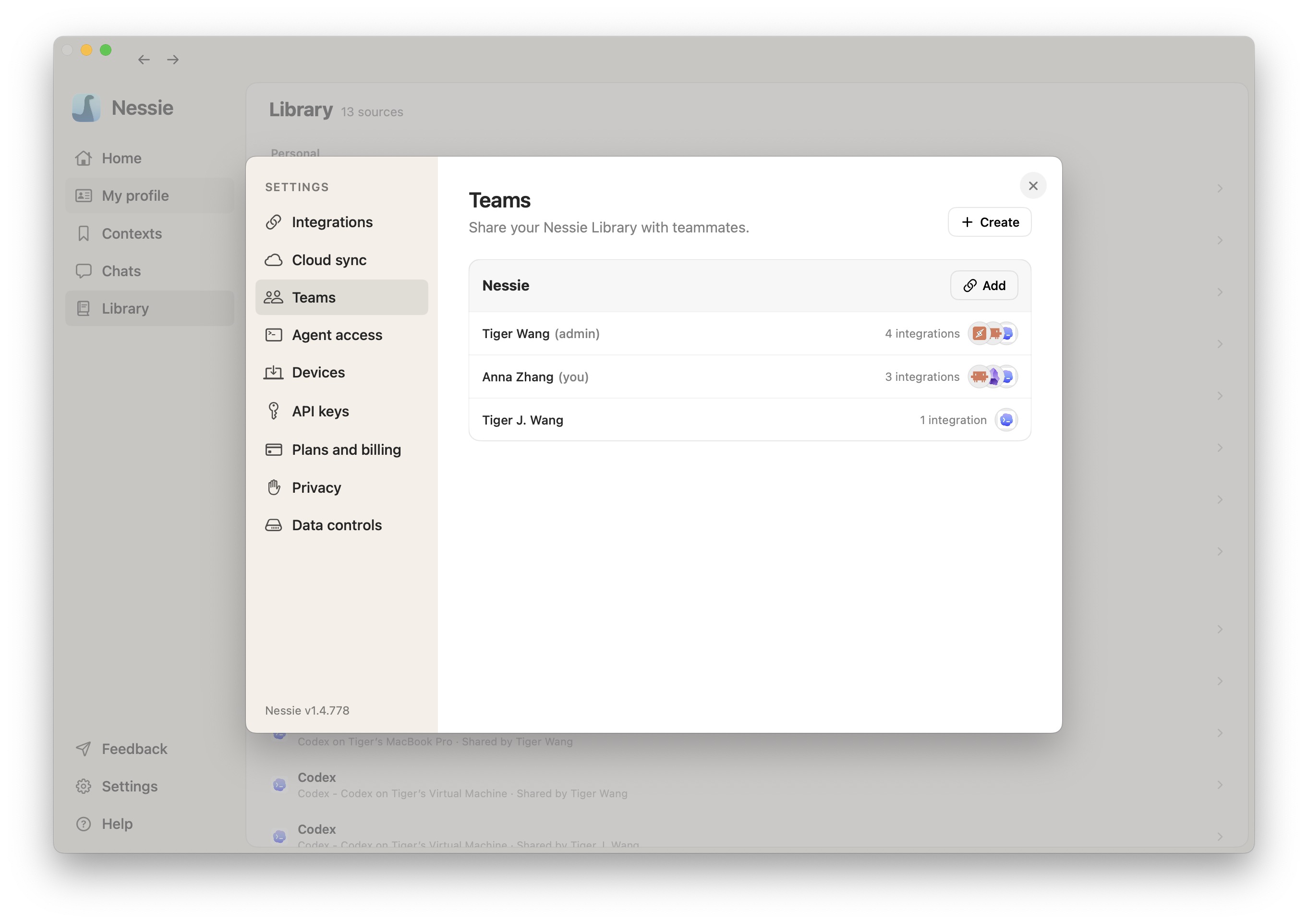Navigate back with the left arrow
The height and width of the screenshot is (924, 1308).
(x=144, y=59)
